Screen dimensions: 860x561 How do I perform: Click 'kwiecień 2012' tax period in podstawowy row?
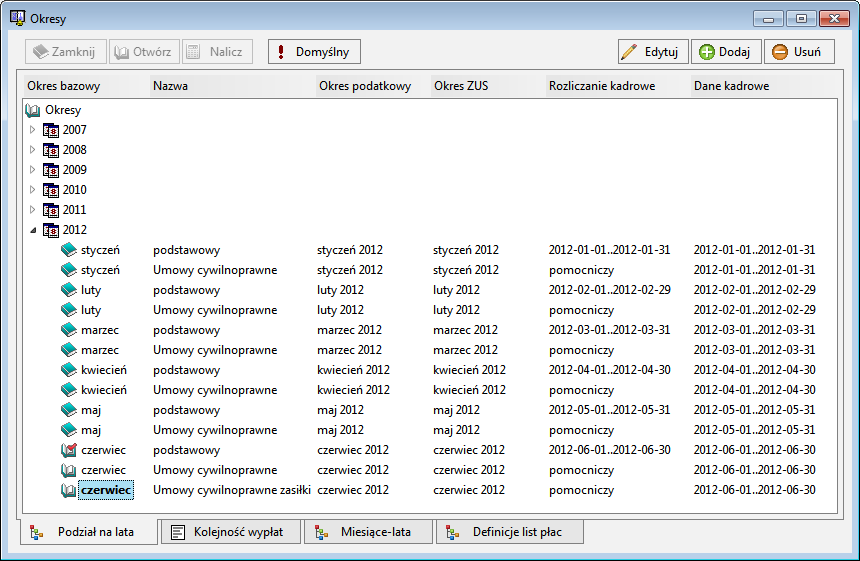pyautogui.click(x=353, y=370)
